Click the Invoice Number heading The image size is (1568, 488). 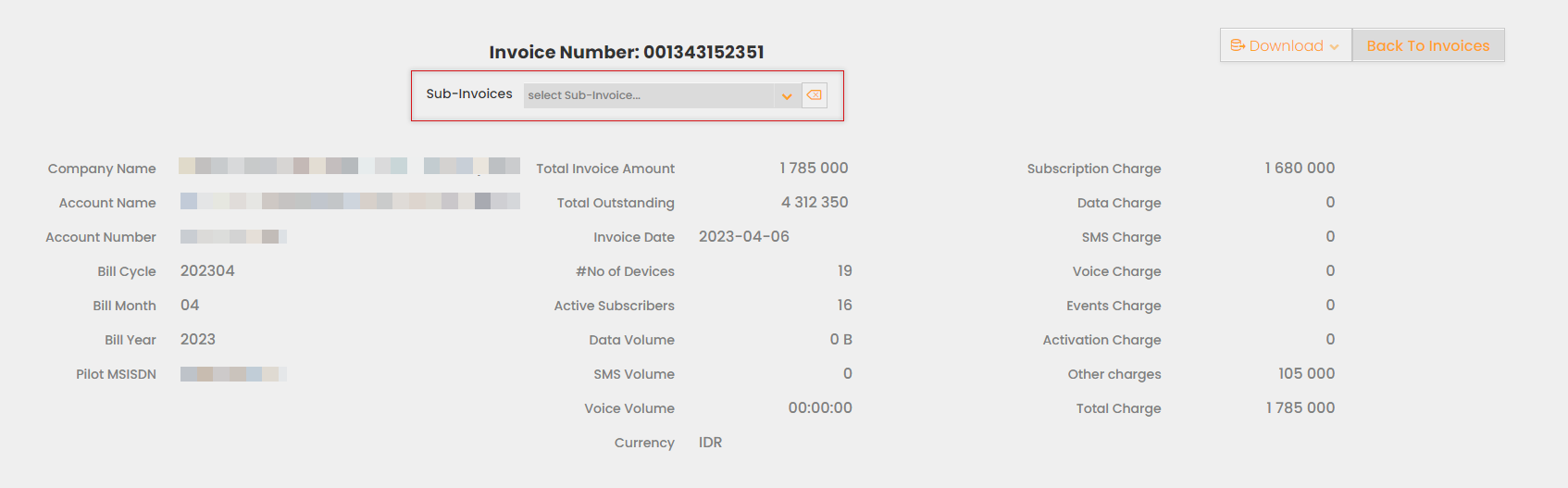click(627, 52)
